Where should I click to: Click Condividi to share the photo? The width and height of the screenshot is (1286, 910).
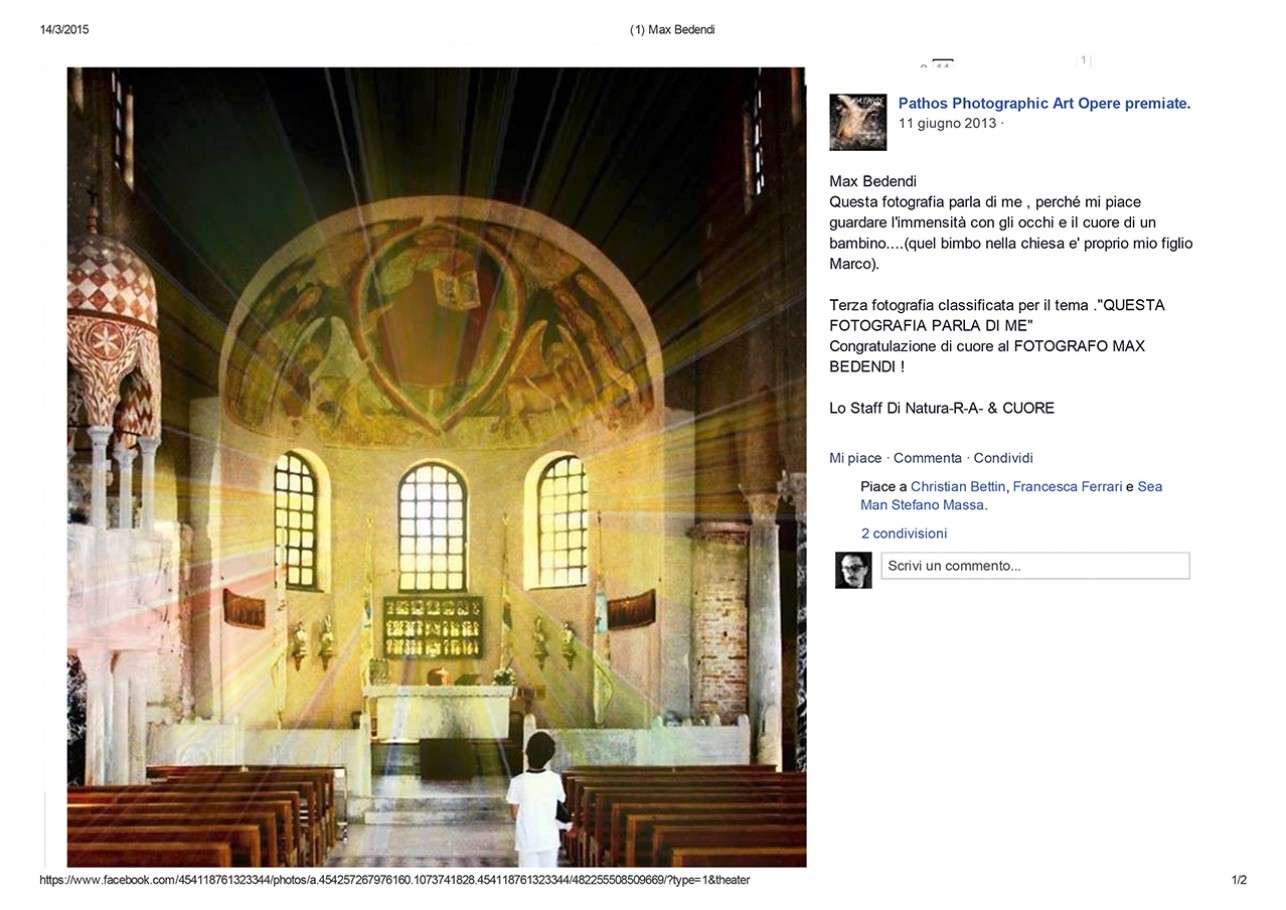point(1003,458)
